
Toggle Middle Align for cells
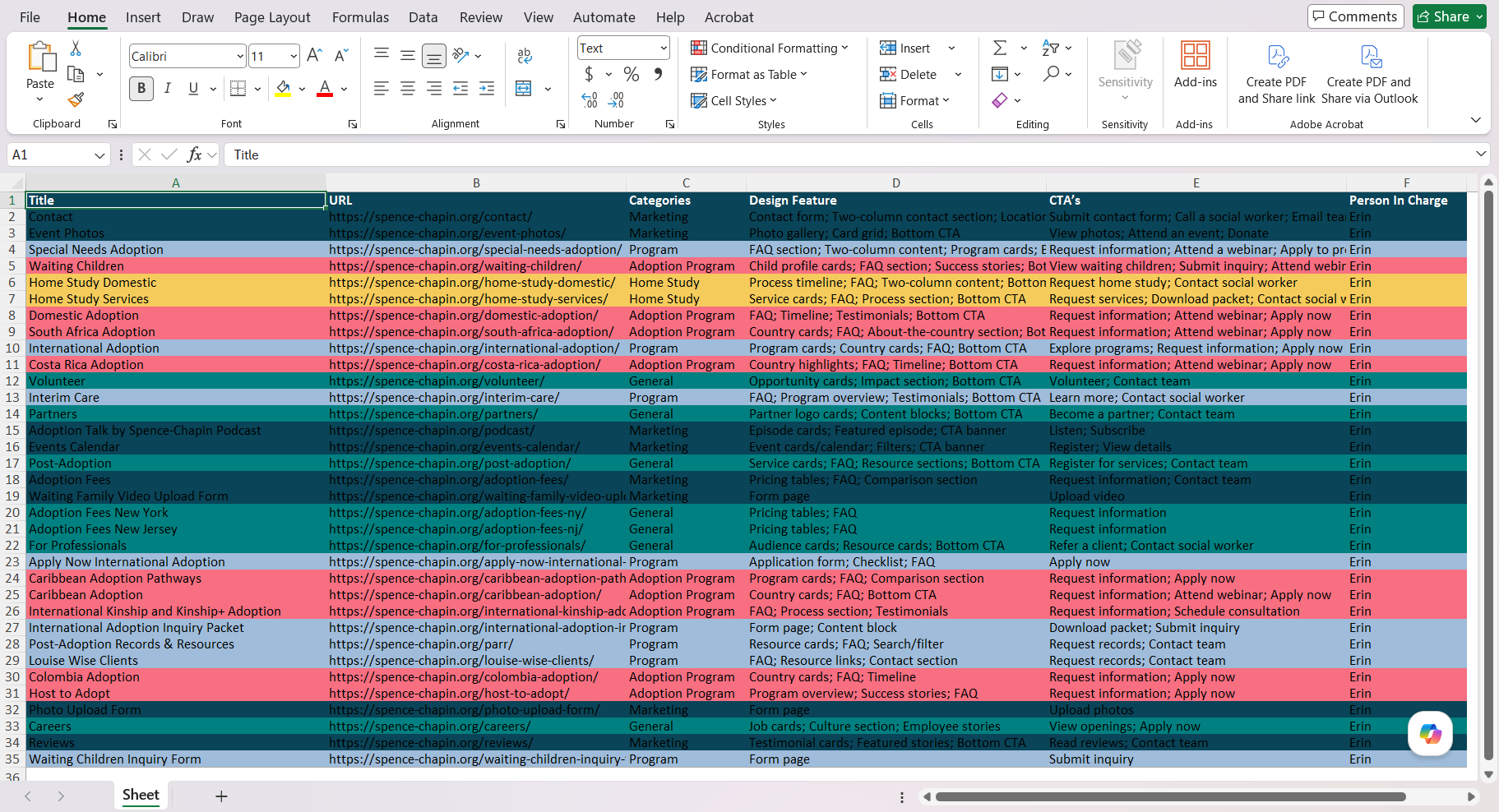pos(408,56)
